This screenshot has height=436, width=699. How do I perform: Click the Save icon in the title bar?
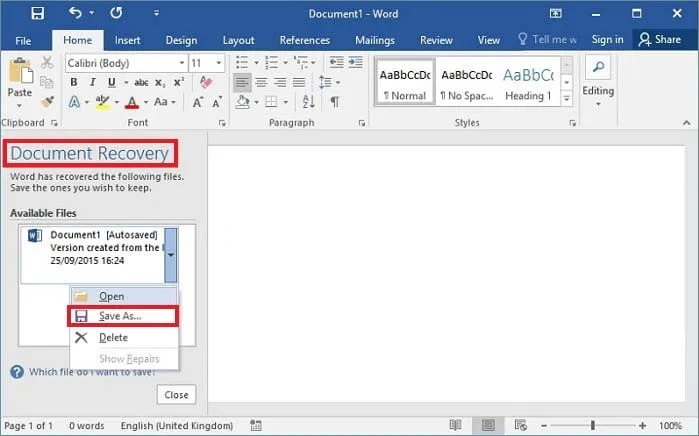click(37, 14)
